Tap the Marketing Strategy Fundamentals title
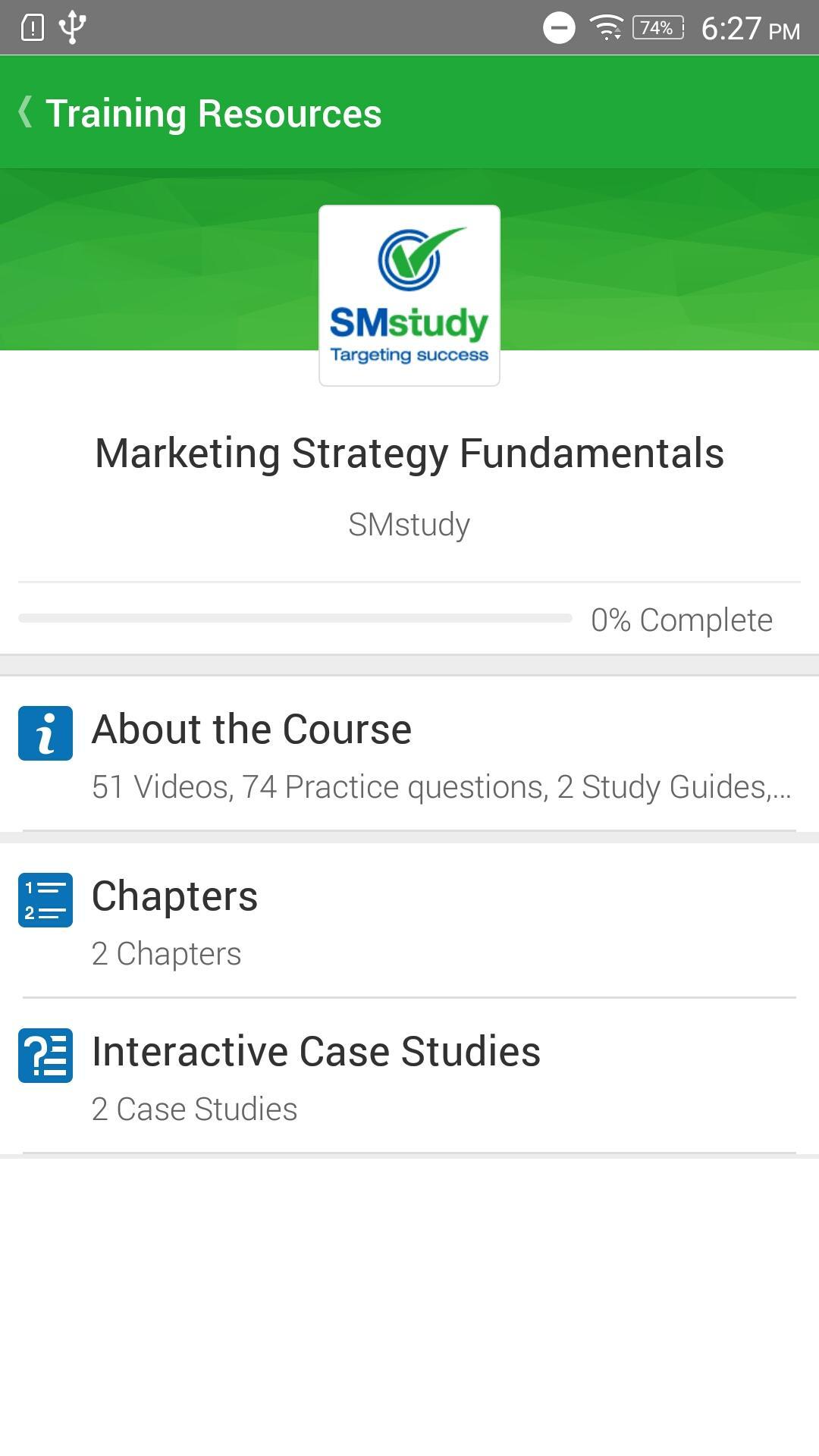Screen dimensions: 819x1456 pos(409,453)
